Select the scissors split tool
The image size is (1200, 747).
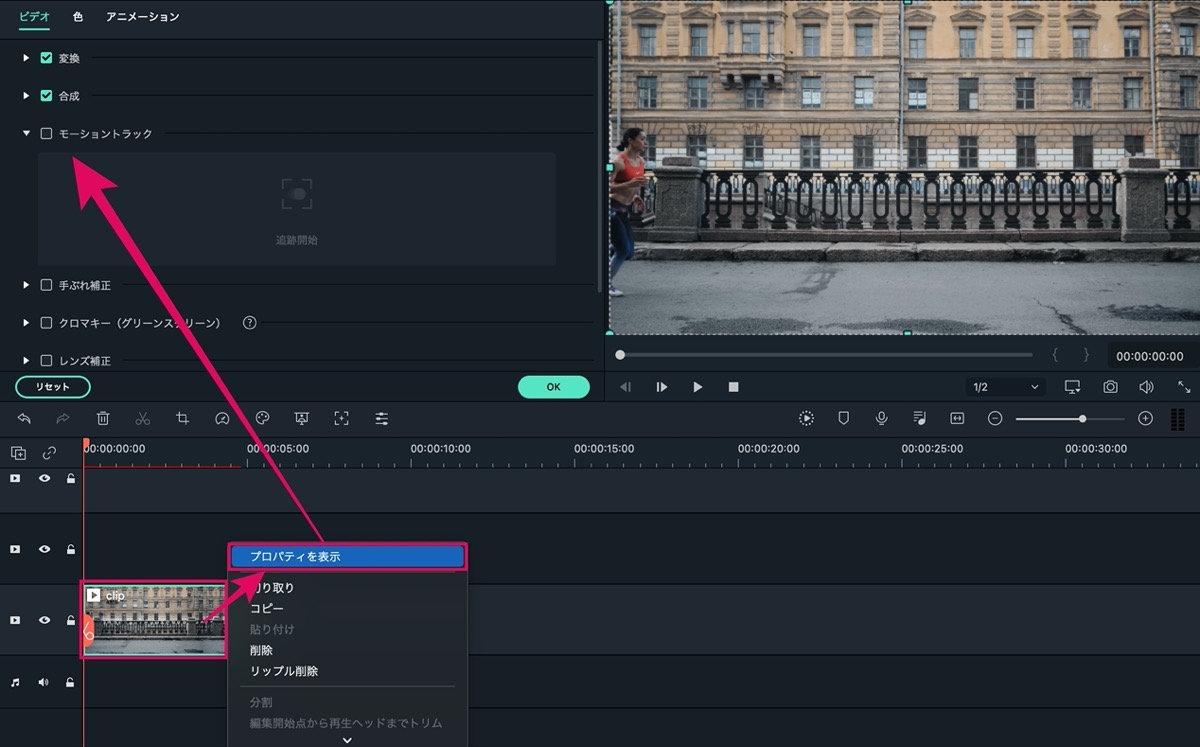(143, 419)
